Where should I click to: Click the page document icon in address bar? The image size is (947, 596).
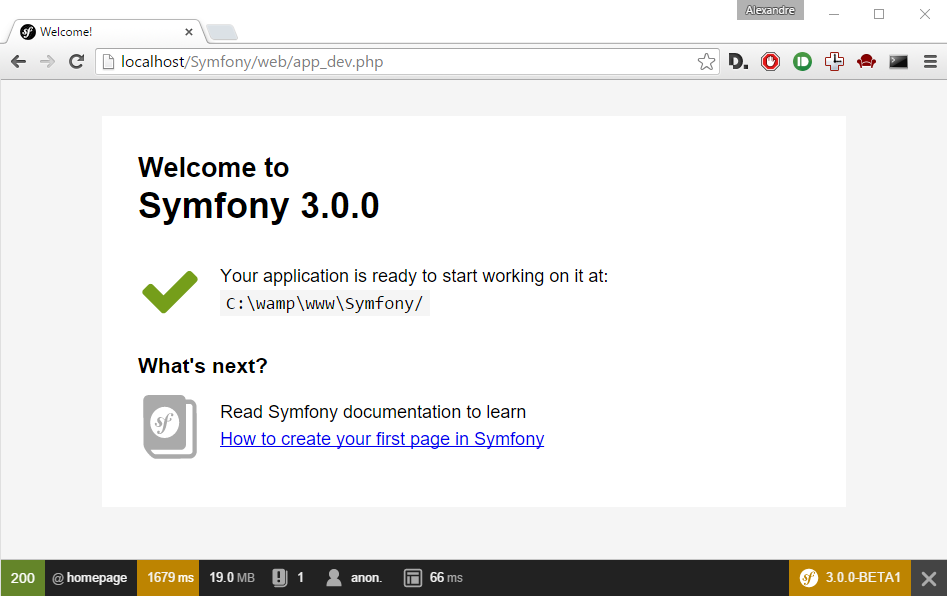(x=108, y=62)
